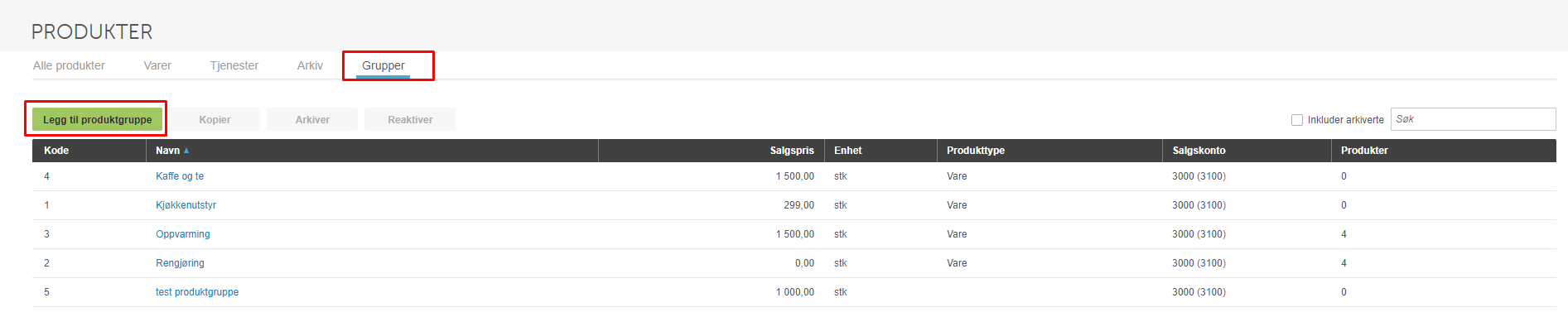Screen dimensions: 1568x317
Task: Switch to the Alle produkter tab
Action: point(69,65)
